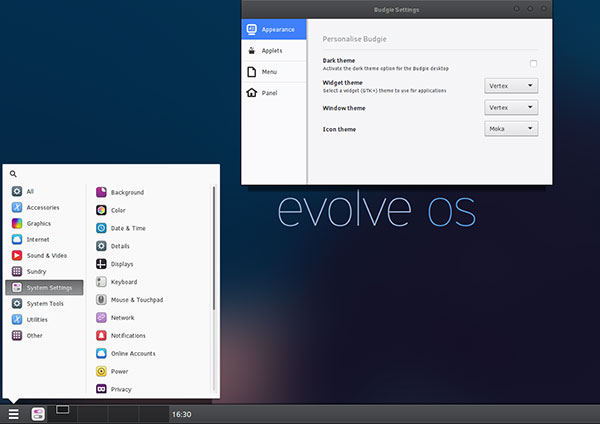Click the 'Keyboard' label in menu

pos(124,282)
